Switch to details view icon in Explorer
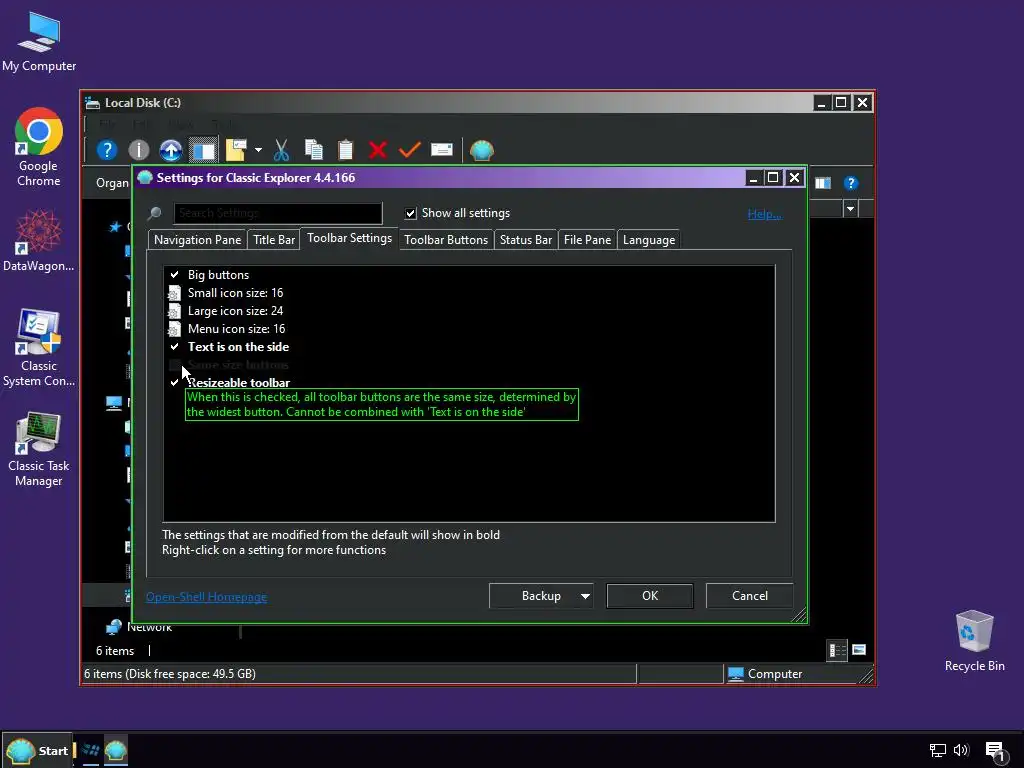Screen dimensions: 1024x768 [x=837, y=650]
